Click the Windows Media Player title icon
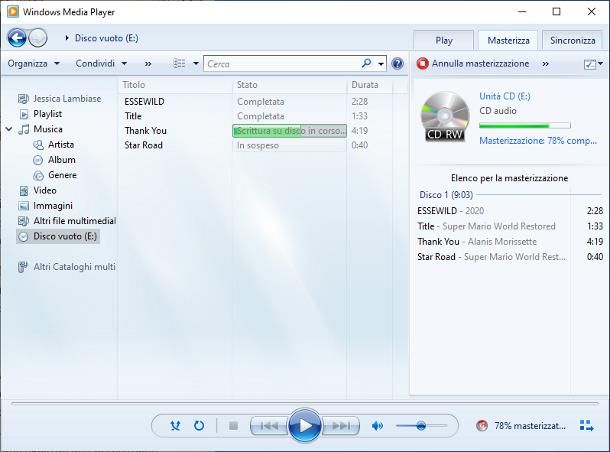The height and width of the screenshot is (452, 610). coord(12,12)
